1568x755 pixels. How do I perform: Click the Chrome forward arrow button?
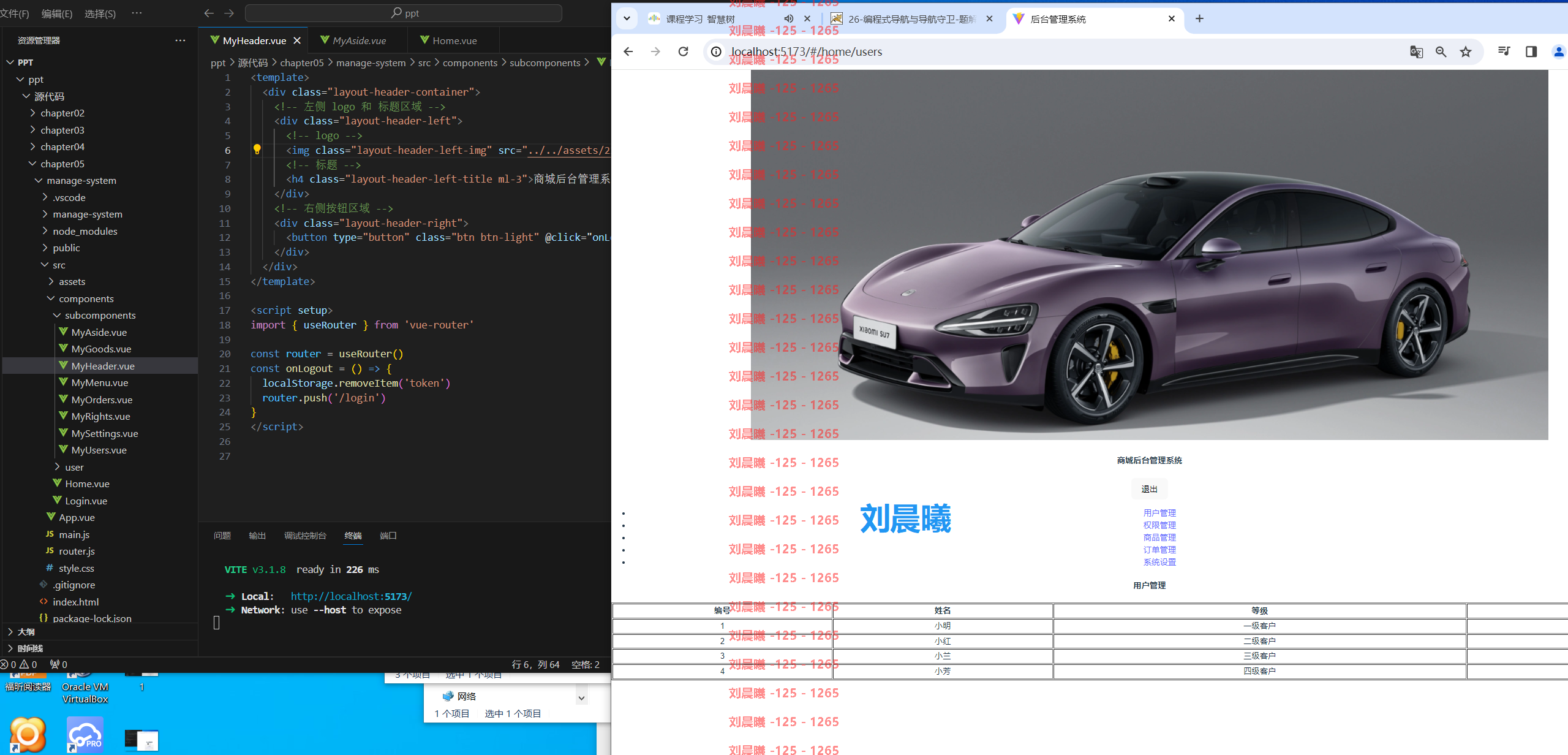(x=655, y=51)
